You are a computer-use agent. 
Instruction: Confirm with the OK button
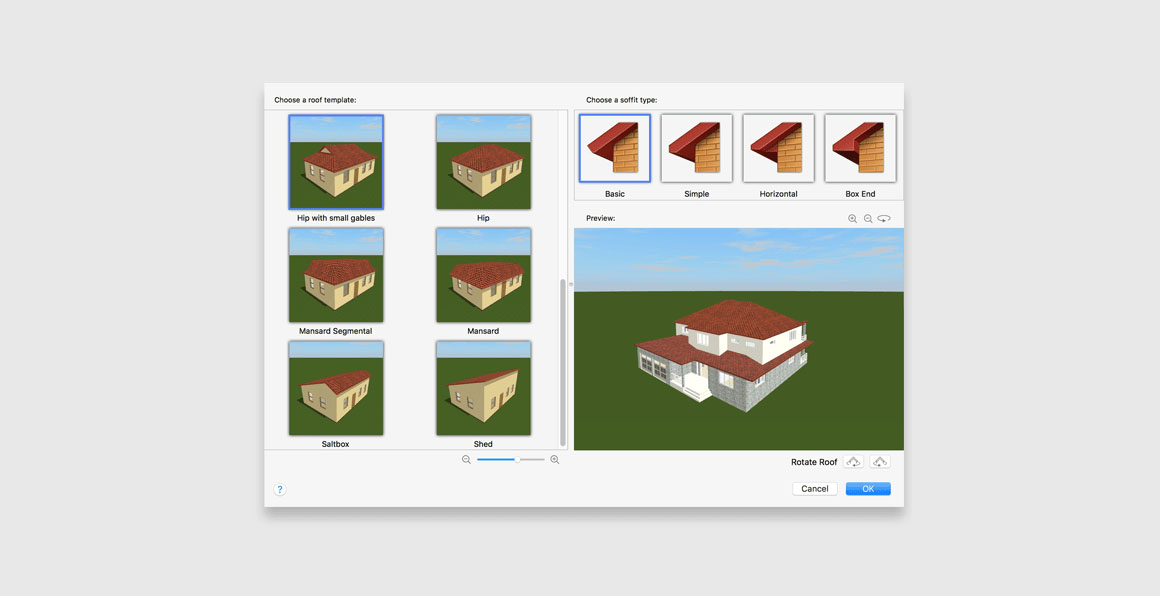868,489
